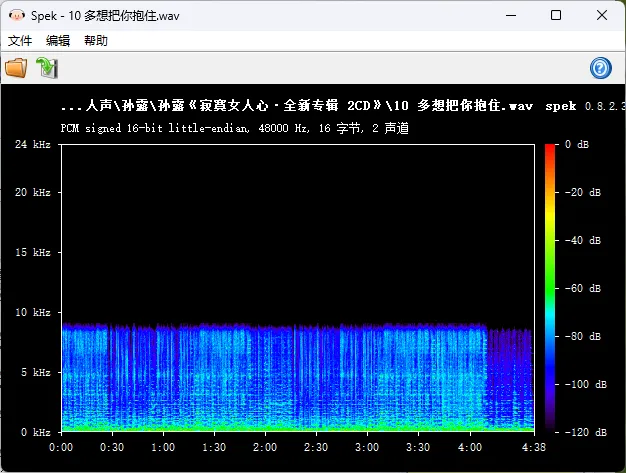The image size is (626, 473).
Task: Maximize the Spek window
Action: (x=556, y=16)
